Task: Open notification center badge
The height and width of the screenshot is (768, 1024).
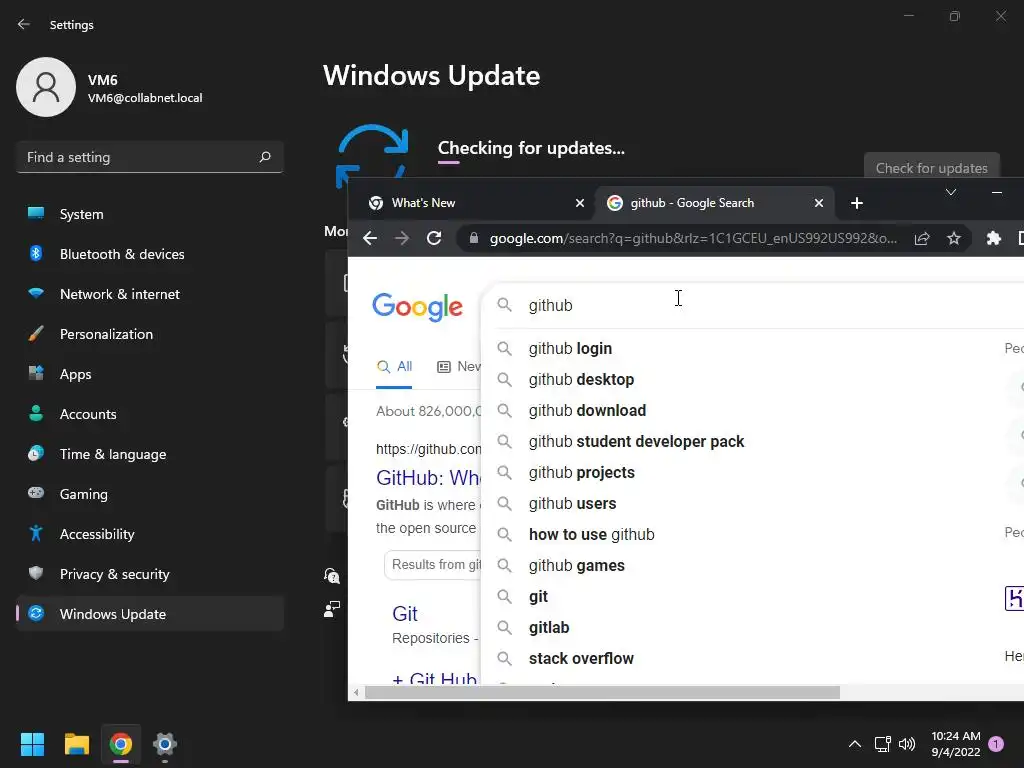Action: (996, 743)
